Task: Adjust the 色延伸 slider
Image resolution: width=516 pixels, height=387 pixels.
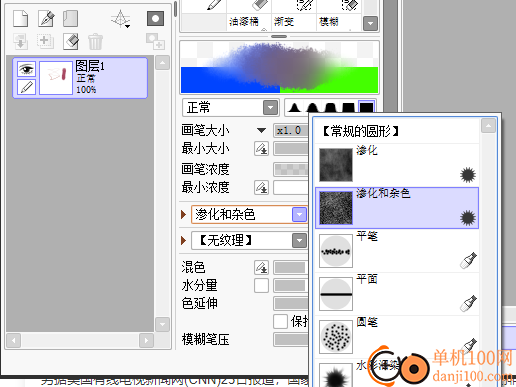Action: (291, 304)
